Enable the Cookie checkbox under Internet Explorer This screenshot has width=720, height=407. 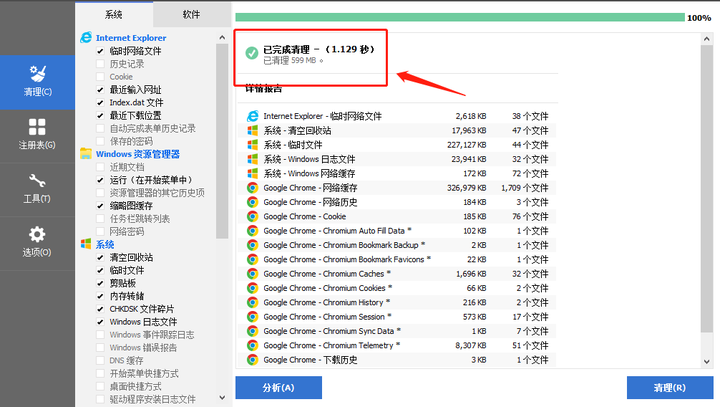coord(100,76)
